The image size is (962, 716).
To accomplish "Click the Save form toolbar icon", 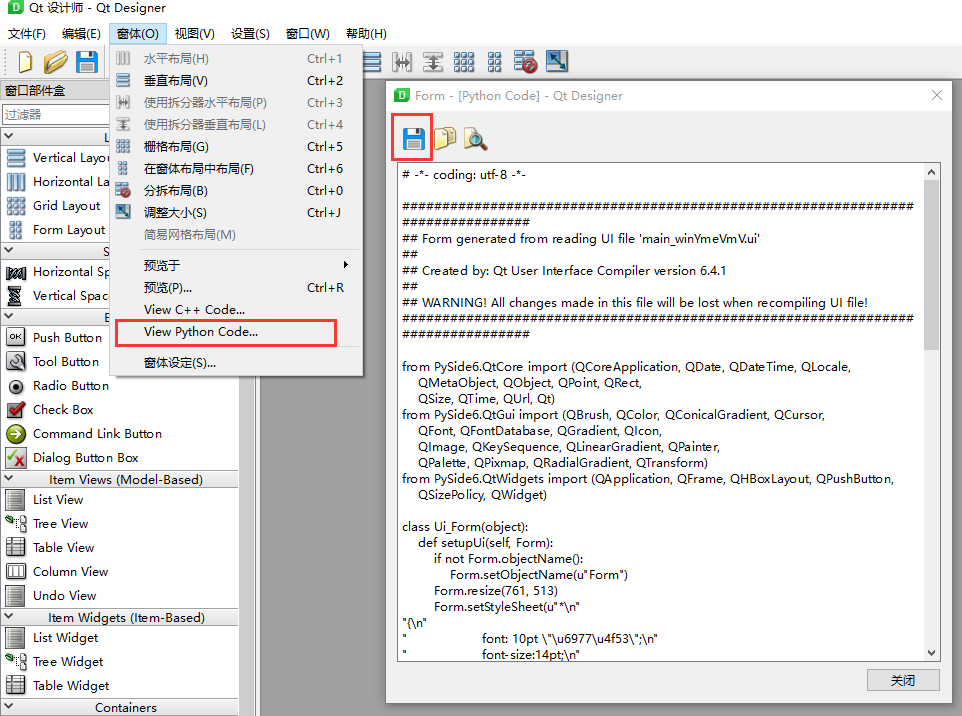I will 87,62.
